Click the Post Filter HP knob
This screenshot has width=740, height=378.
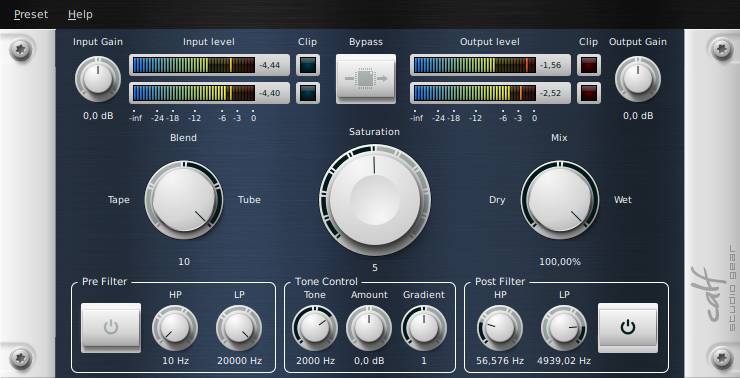click(x=500, y=328)
